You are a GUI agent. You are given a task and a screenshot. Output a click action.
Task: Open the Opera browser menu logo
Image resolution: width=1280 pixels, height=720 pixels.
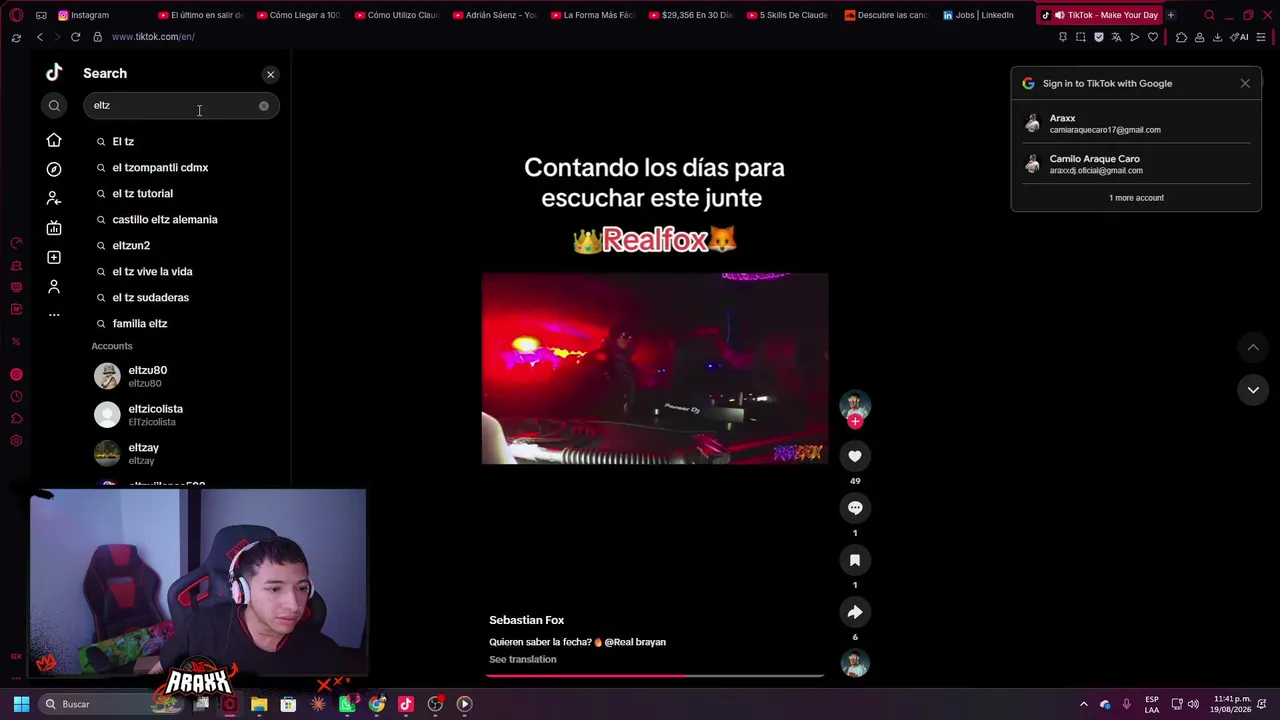(16, 15)
